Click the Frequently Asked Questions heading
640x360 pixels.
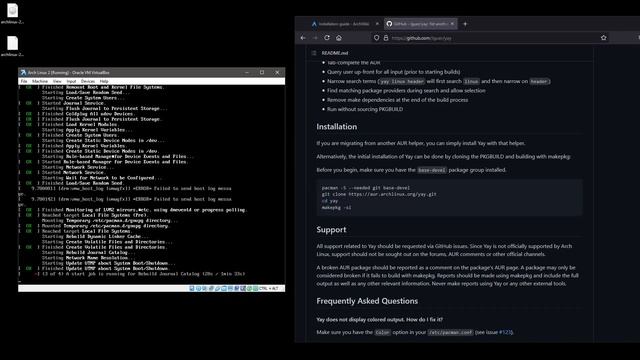coord(367,301)
